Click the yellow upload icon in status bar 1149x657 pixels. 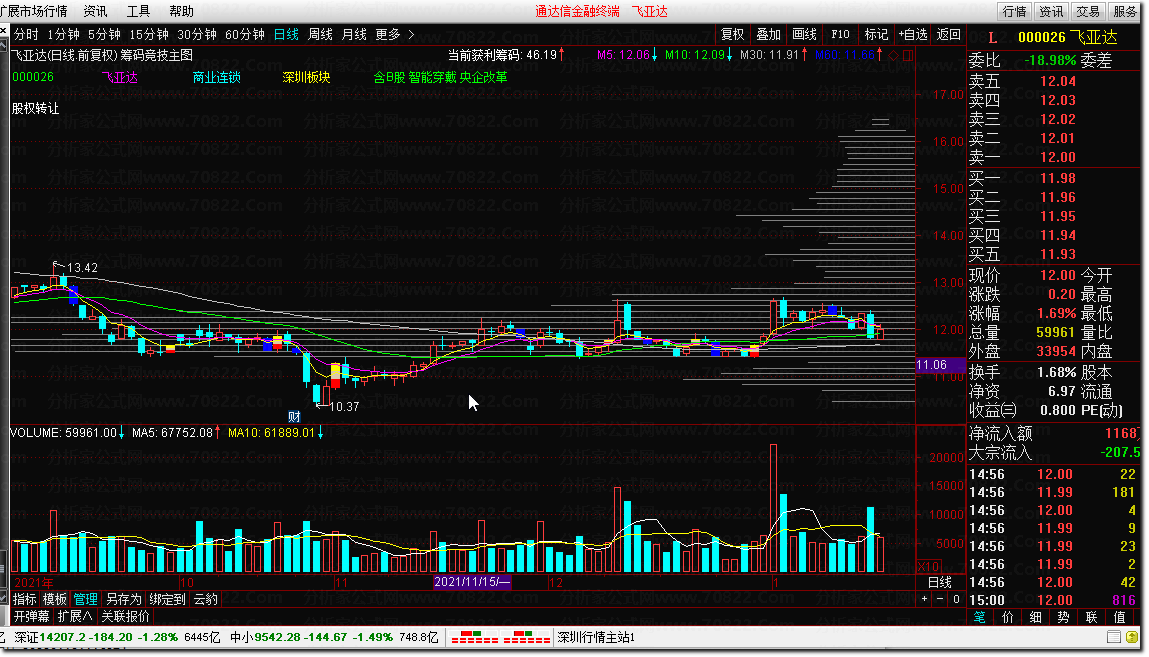pos(1132,637)
